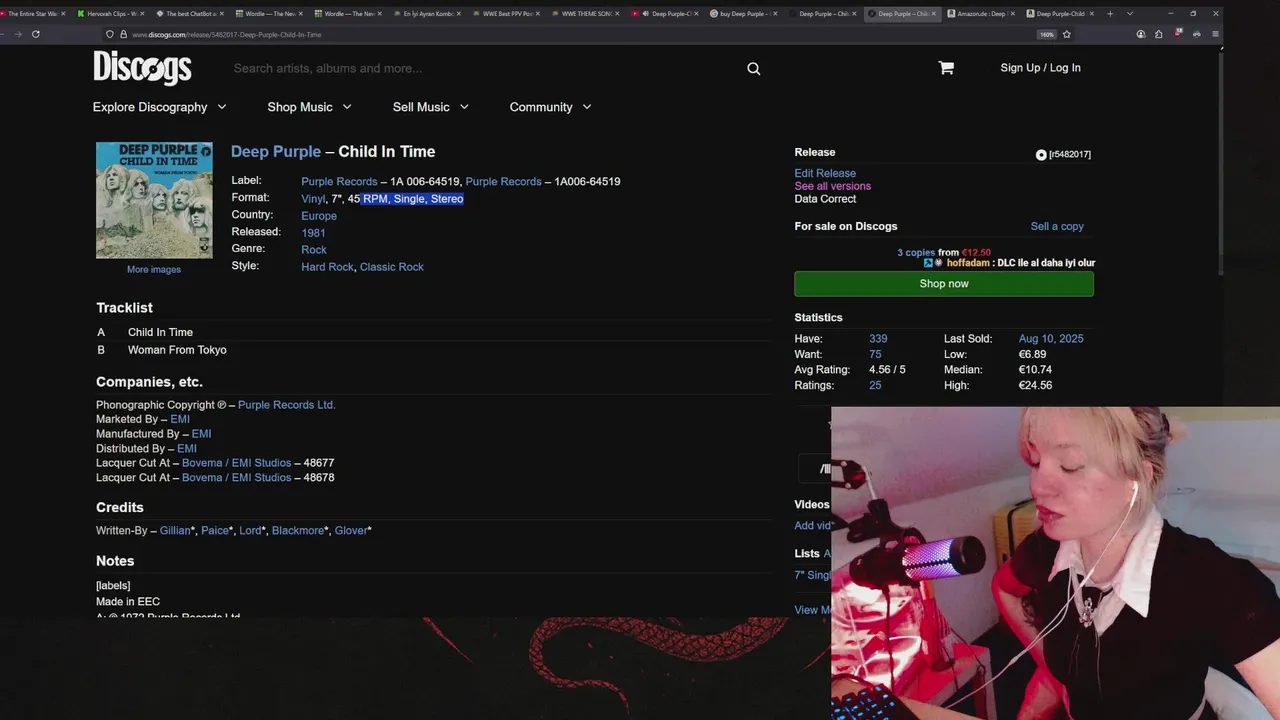Click the Blackmore writer credit link
1280x720 pixels.
point(298,530)
